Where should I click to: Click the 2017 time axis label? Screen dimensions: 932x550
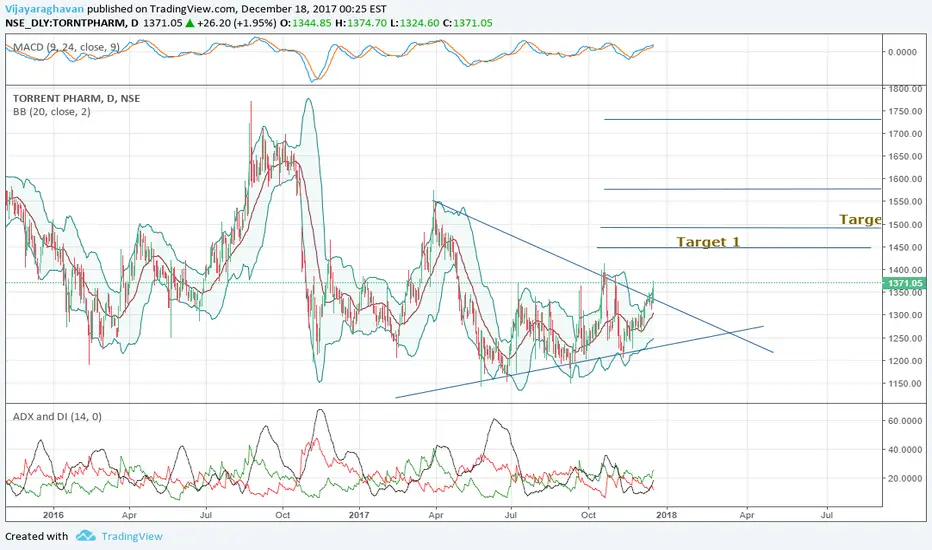pos(359,515)
